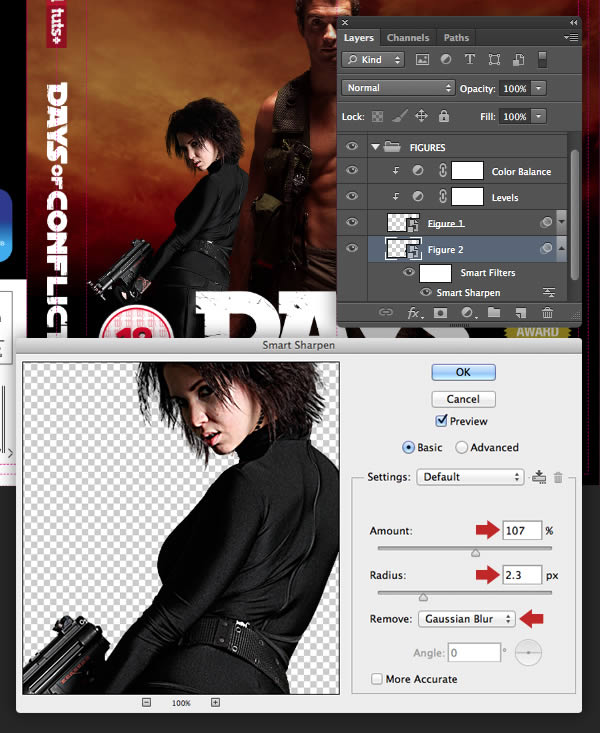This screenshot has width=600, height=733.
Task: Add a layer mask icon
Action: coord(440,312)
